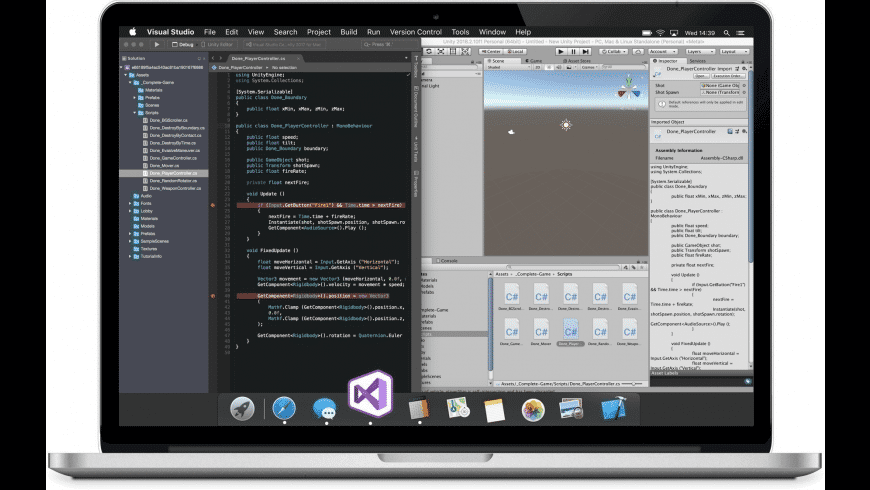Viewport: 870px width, 490px height.
Task: Click Unity step frame button
Action: click(585, 51)
